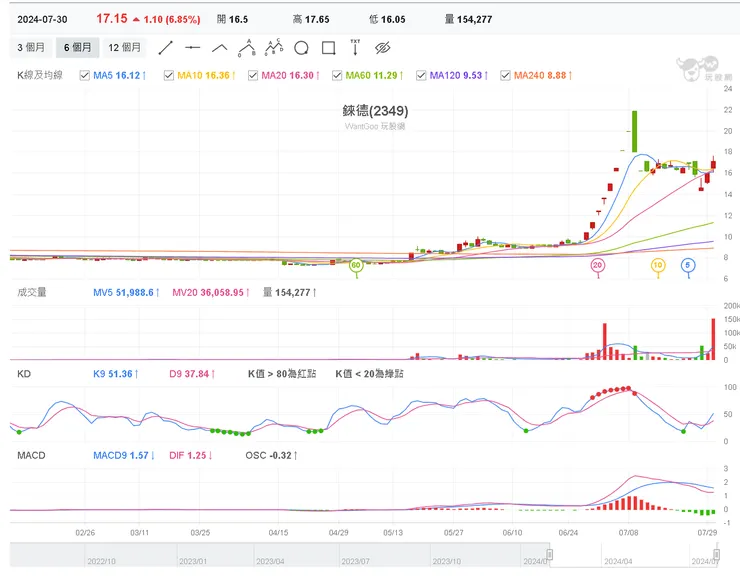This screenshot has height=576, width=740.
Task: Click the date 2024-07-30 in header
Action: pyautogui.click(x=42, y=20)
